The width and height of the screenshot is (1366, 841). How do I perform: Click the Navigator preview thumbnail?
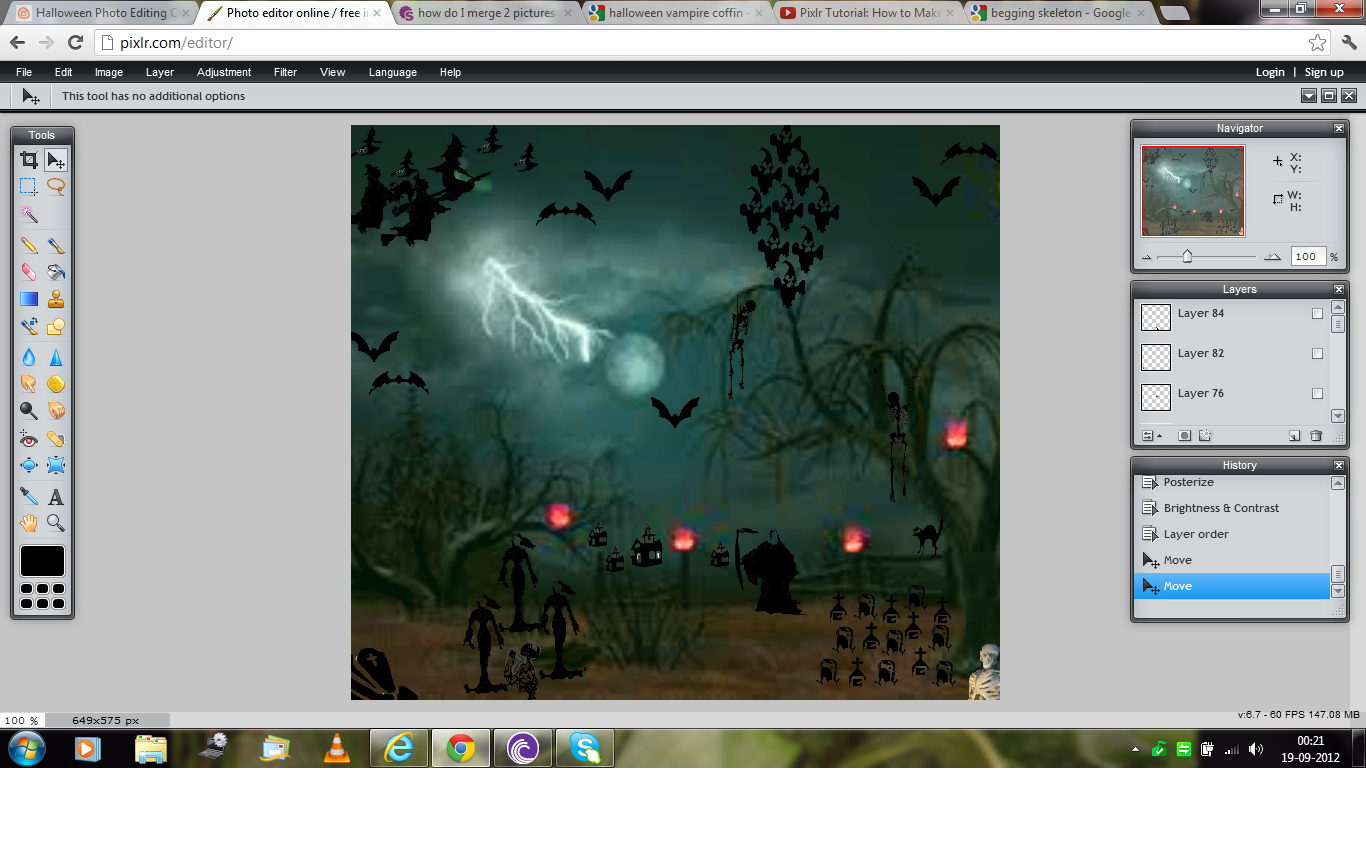point(1193,191)
